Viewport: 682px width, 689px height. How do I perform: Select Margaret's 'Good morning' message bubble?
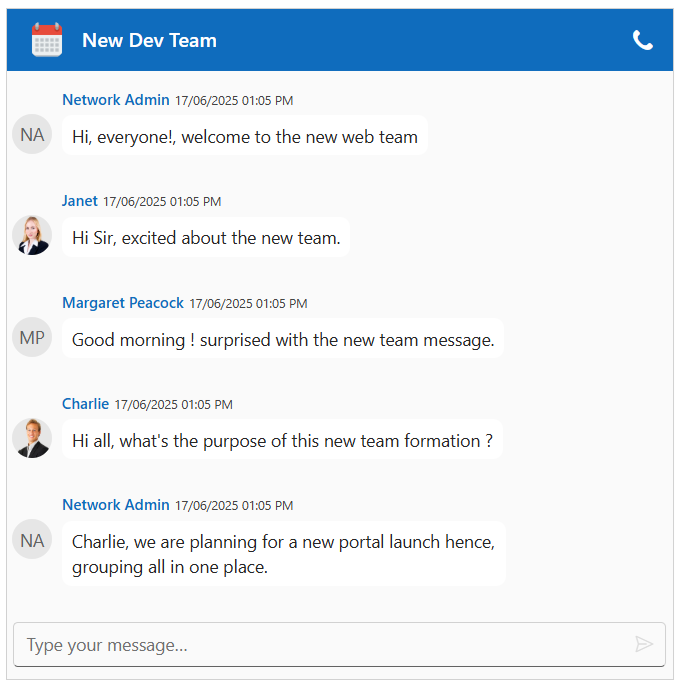point(283,340)
